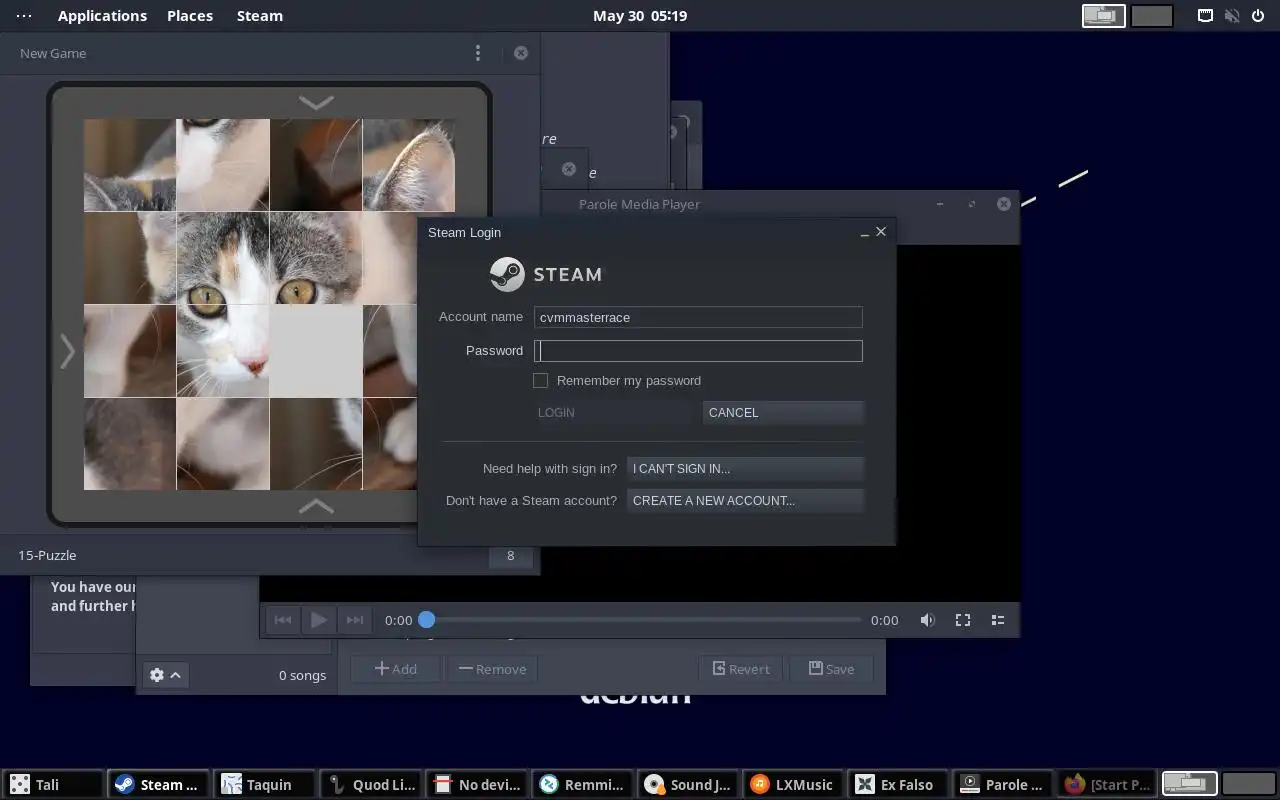Image resolution: width=1280 pixels, height=800 pixels.
Task: Click the Parole seek slider handle
Action: click(426, 620)
